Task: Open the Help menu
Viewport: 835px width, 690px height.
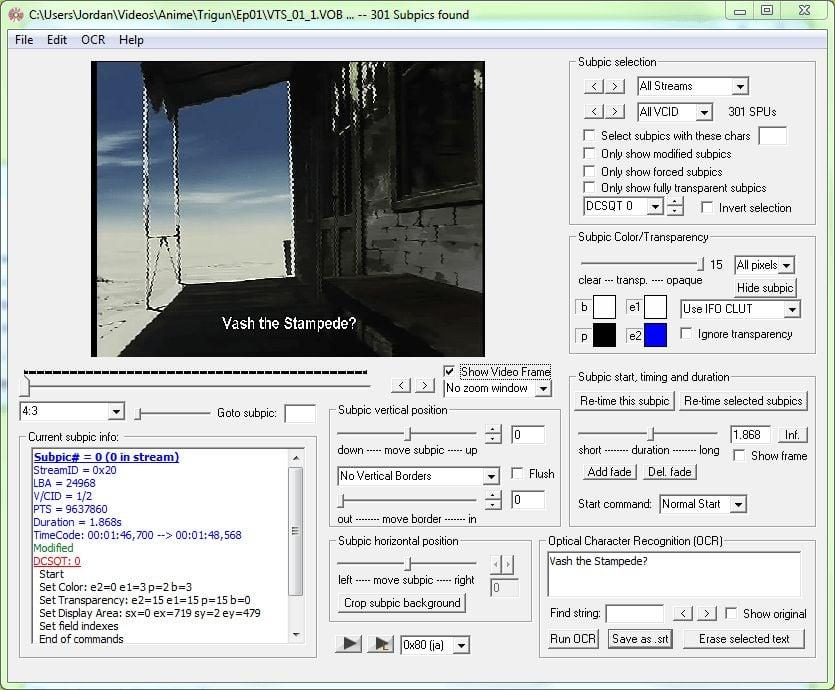Action: tap(131, 40)
